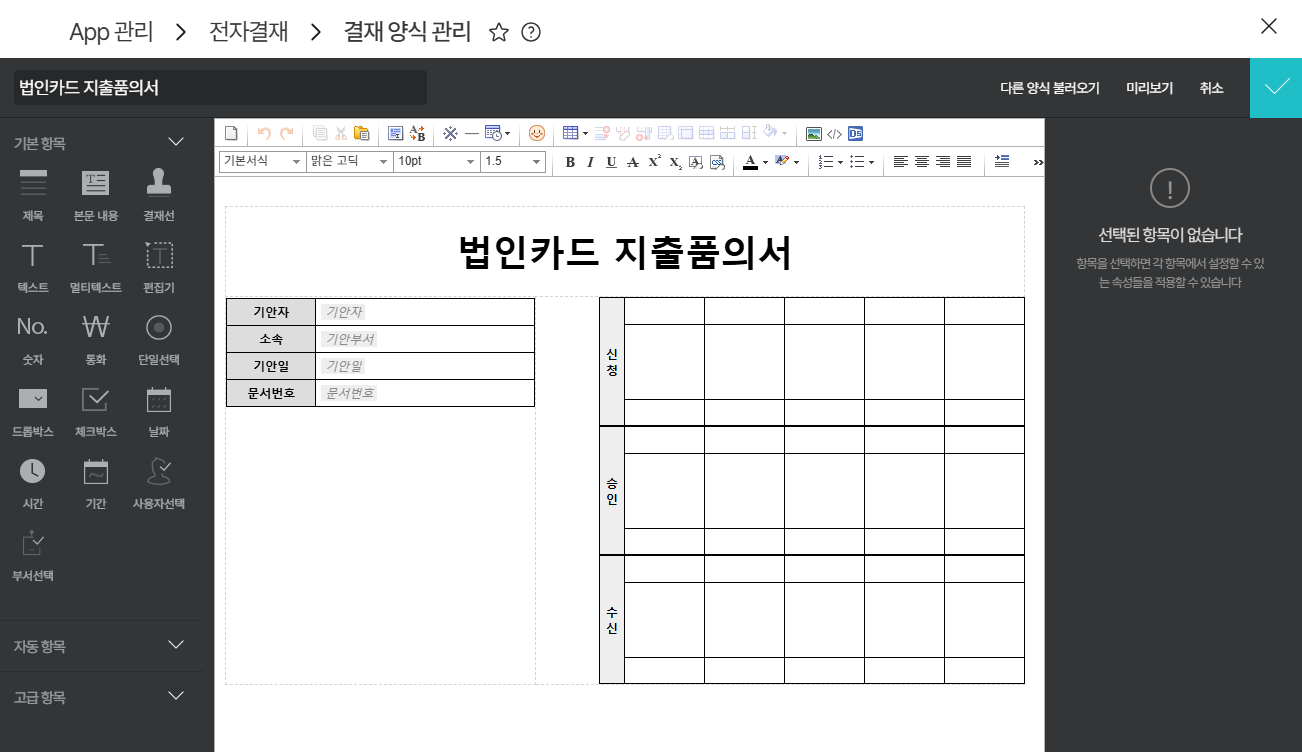Go to 전자결재 in the breadcrumb
The image size is (1302, 752).
pos(248,32)
